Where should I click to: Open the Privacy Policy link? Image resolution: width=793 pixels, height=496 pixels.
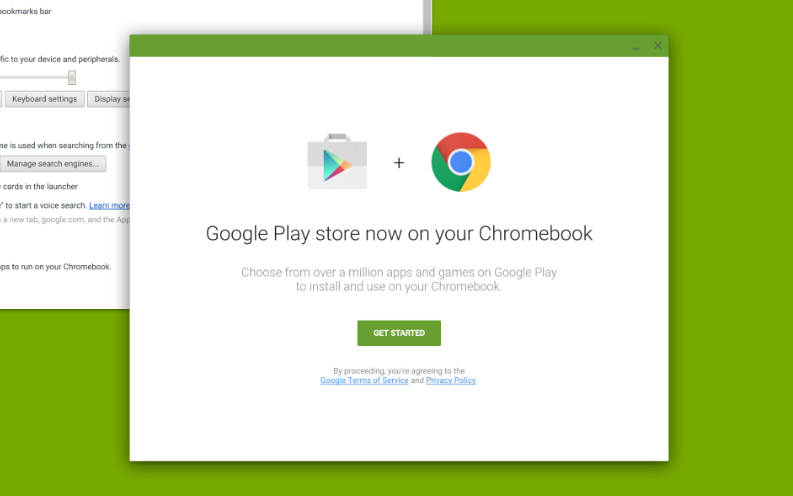pos(451,380)
